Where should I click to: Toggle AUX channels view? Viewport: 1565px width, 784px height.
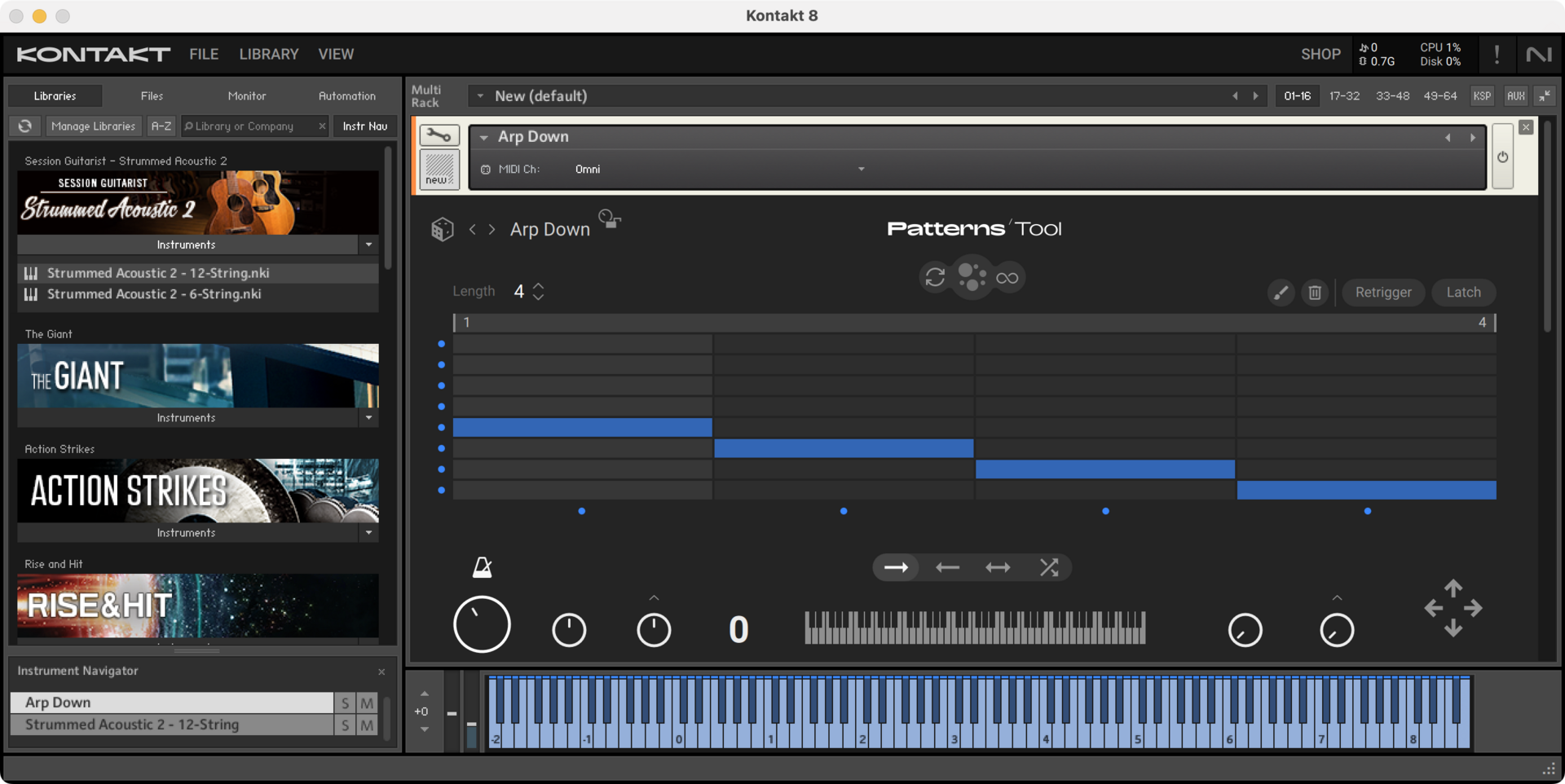[x=1515, y=96]
